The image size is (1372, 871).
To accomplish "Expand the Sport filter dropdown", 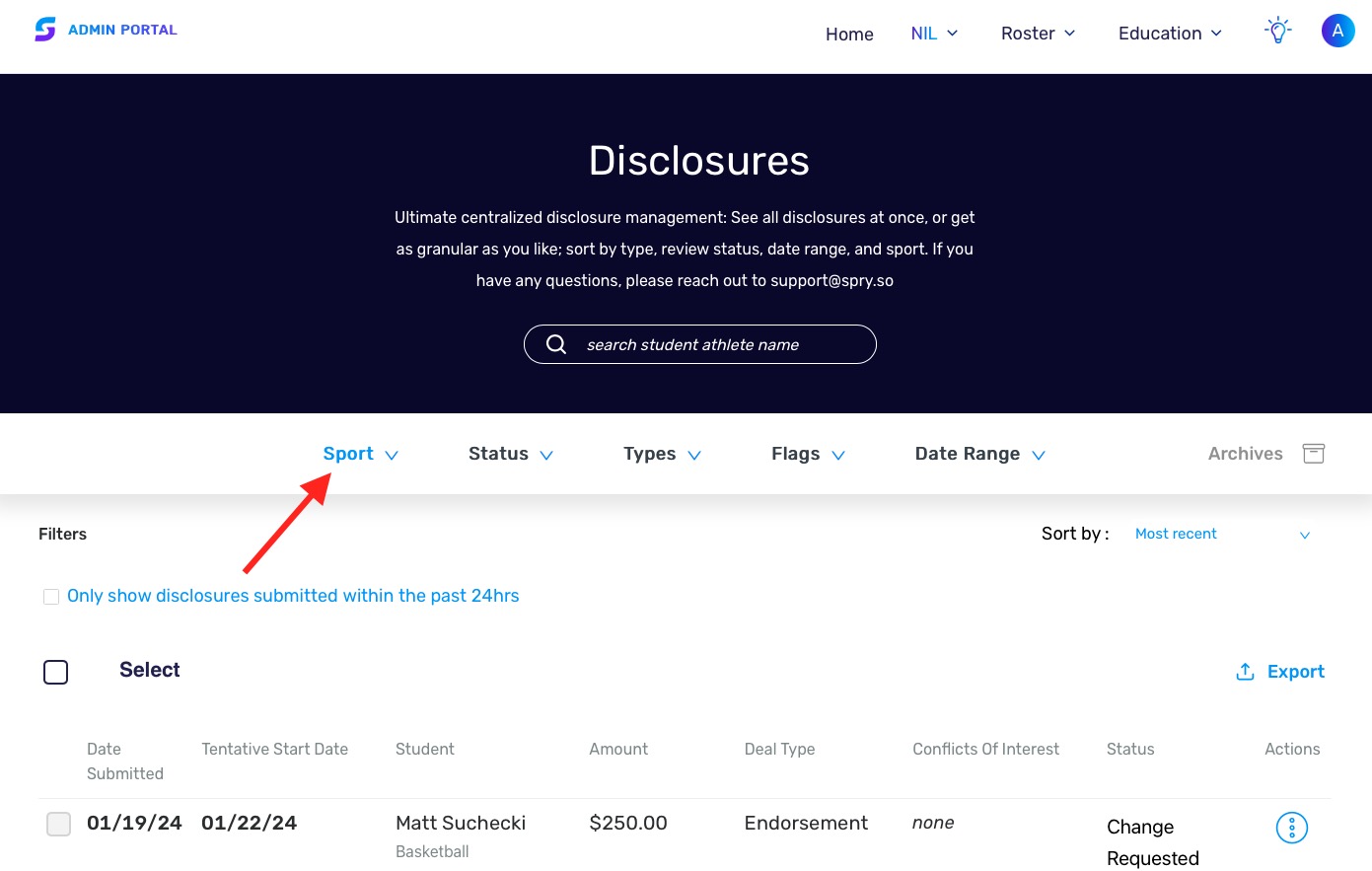I will 361,454.
